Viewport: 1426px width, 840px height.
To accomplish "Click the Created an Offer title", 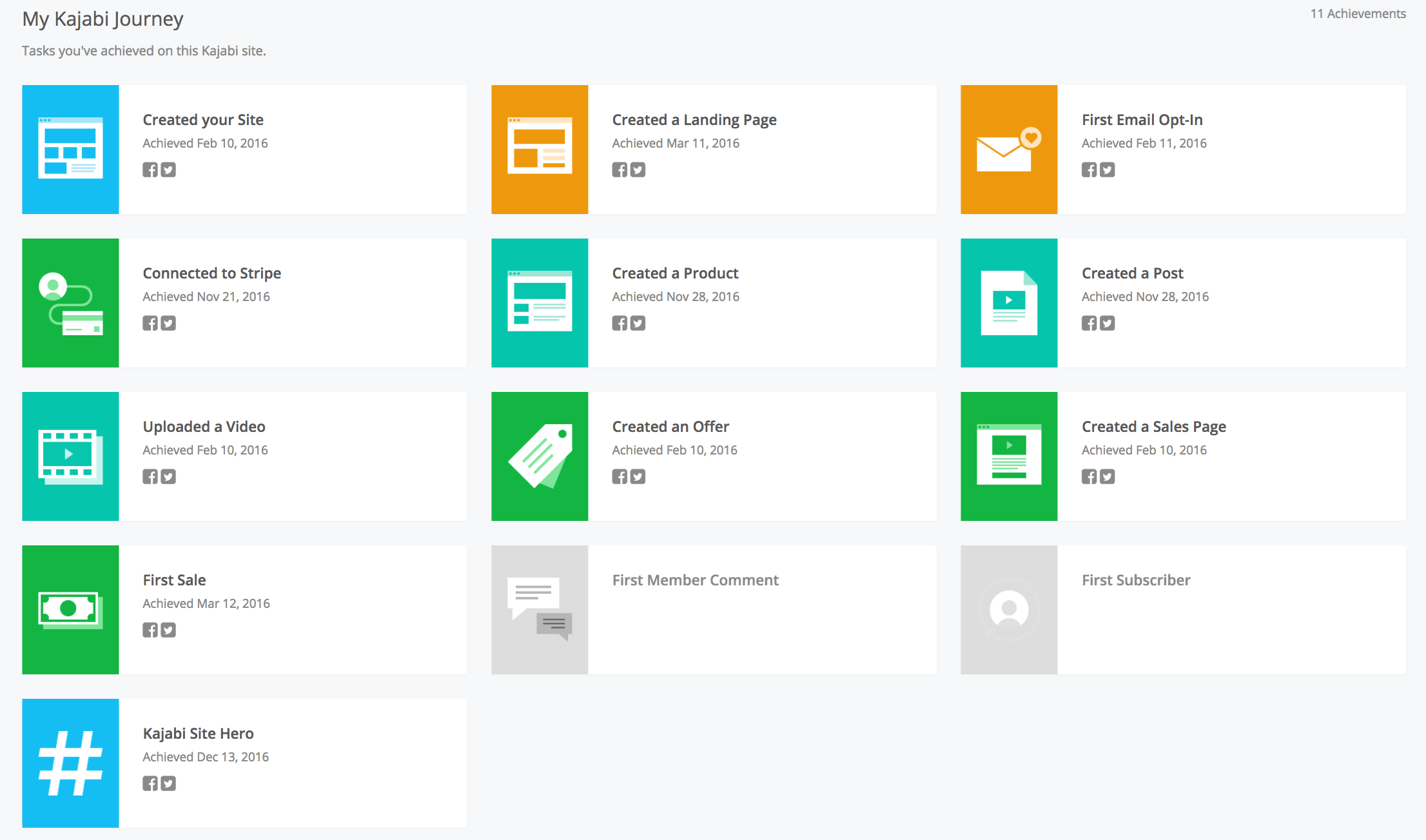I will pos(670,427).
